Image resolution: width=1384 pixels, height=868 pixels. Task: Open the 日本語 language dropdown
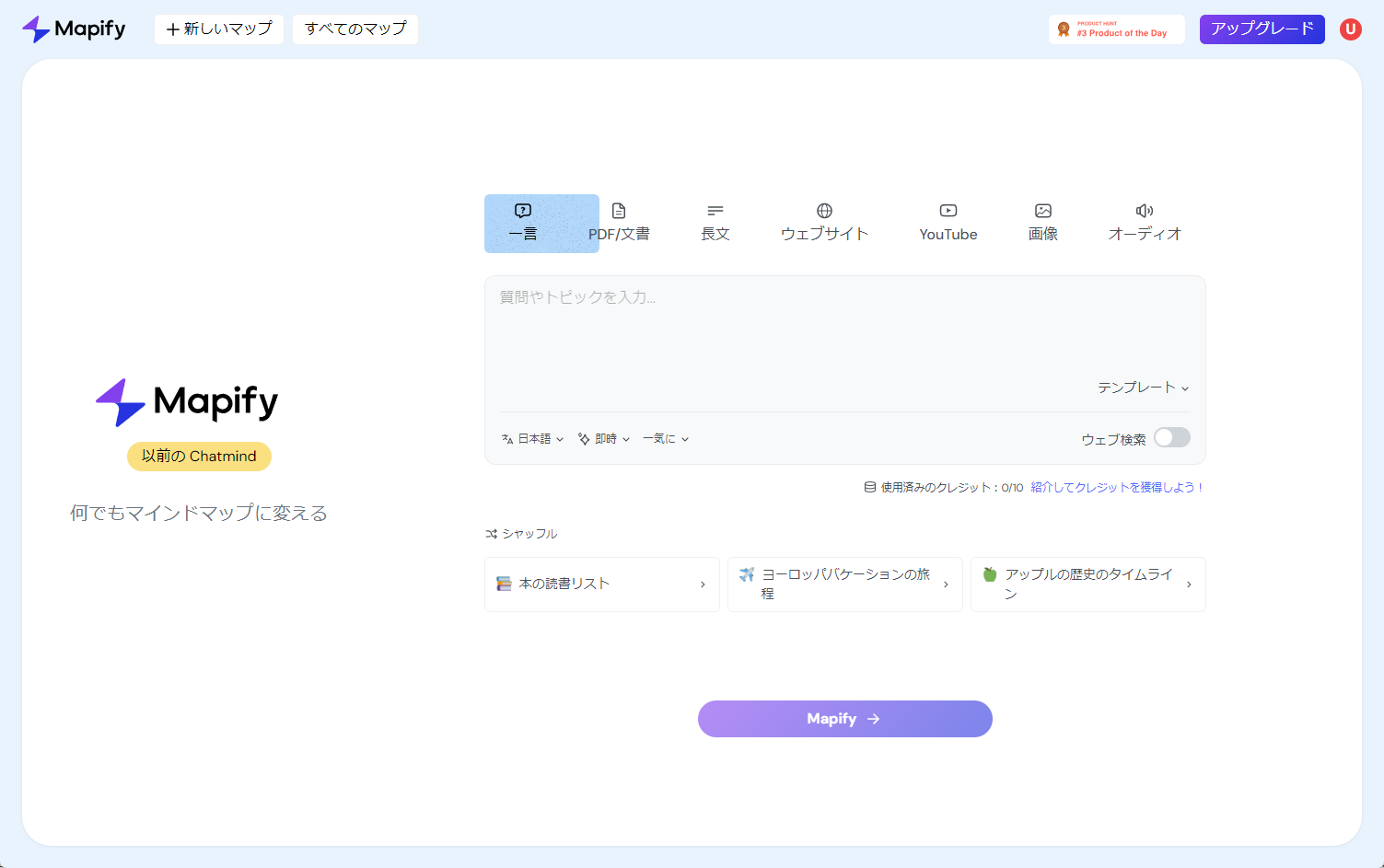pyautogui.click(x=532, y=439)
